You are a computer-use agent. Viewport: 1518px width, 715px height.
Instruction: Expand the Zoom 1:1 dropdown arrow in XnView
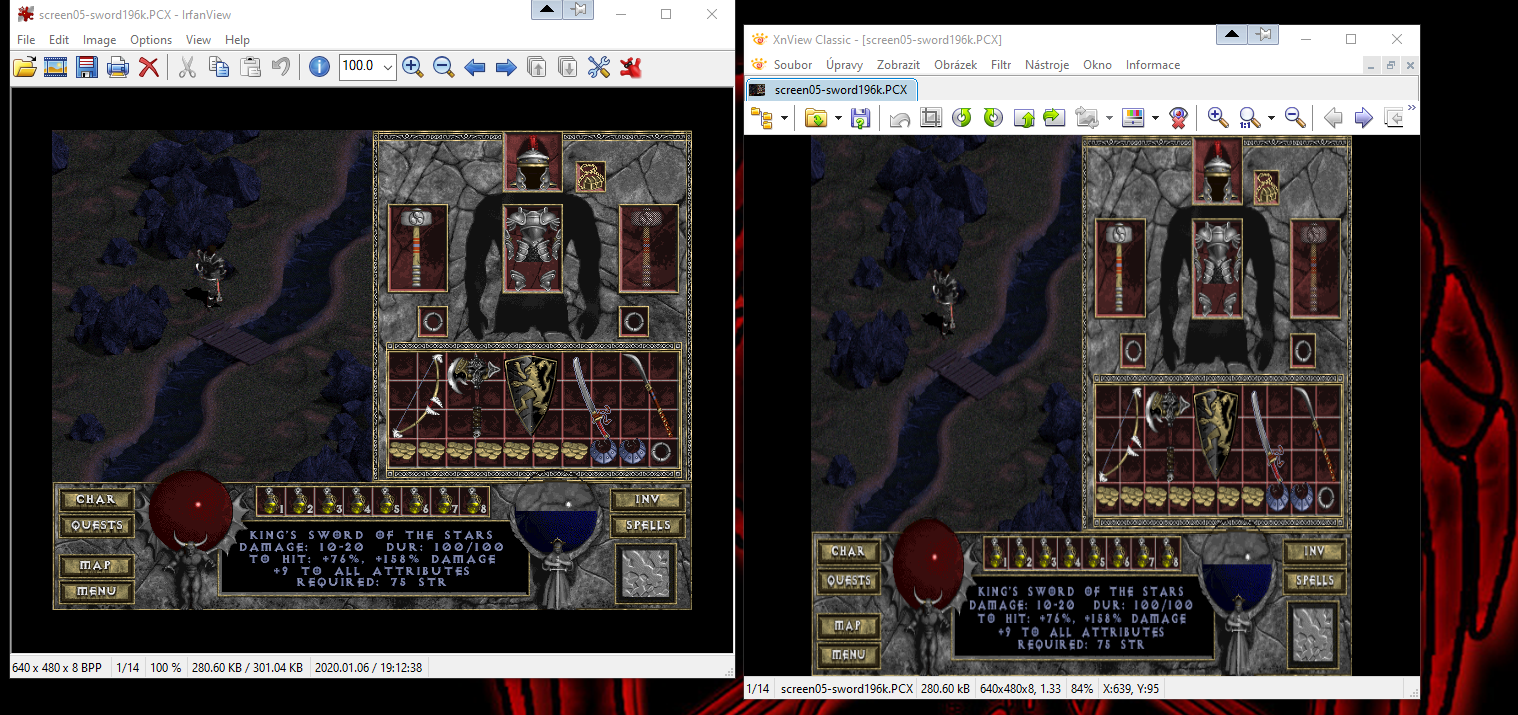point(1271,118)
